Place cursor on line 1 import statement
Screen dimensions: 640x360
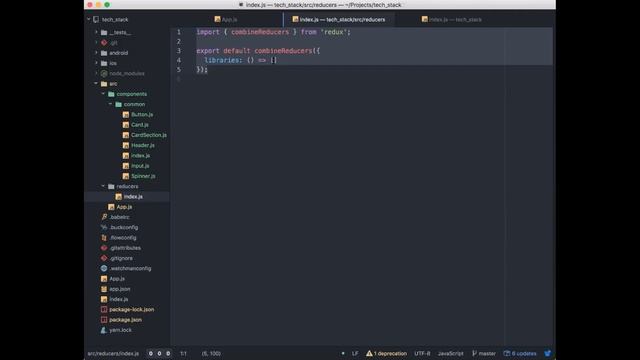tap(273, 32)
